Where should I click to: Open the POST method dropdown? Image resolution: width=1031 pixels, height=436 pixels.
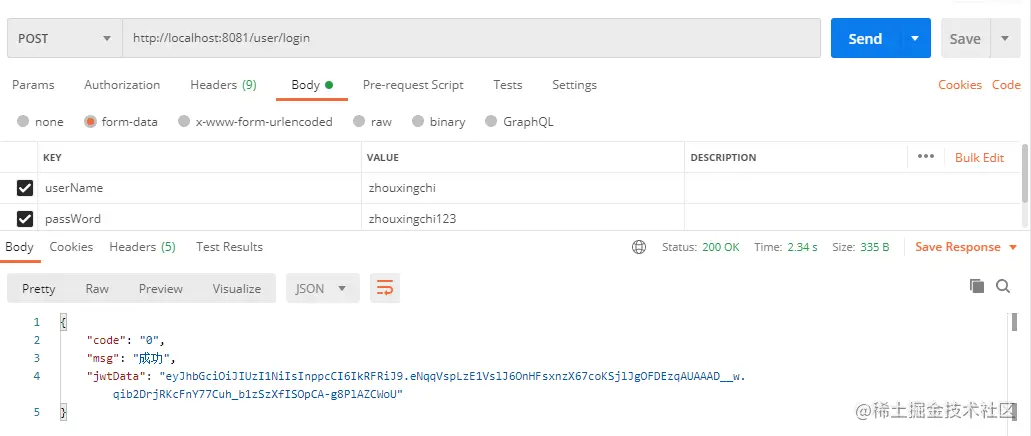pos(64,38)
